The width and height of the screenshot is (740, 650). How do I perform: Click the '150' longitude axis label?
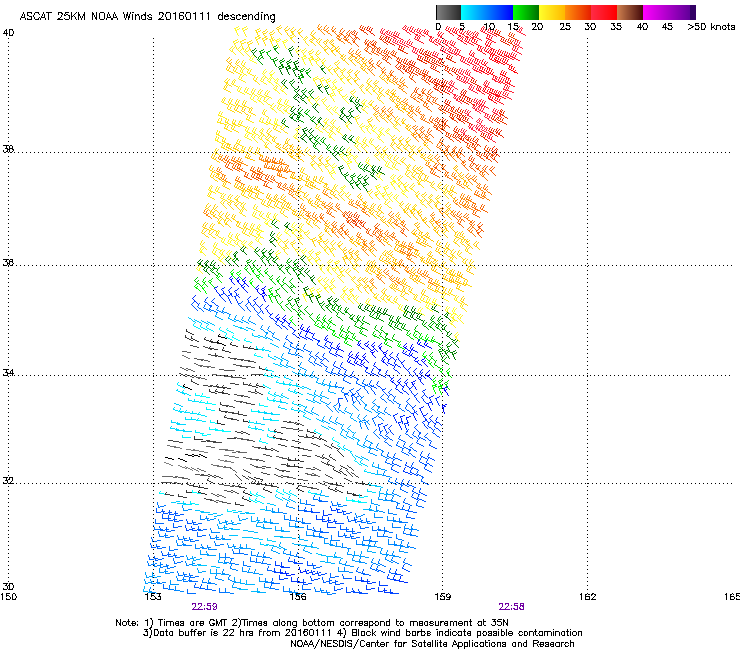[8, 597]
